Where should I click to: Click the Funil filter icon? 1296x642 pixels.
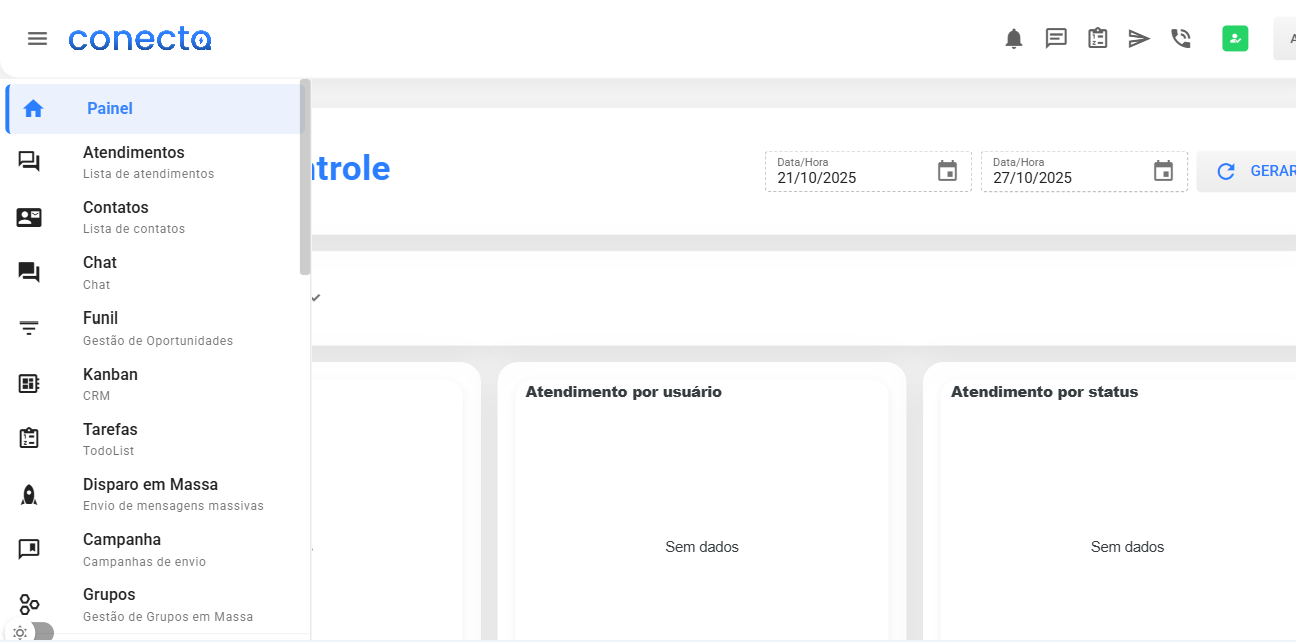coord(29,328)
